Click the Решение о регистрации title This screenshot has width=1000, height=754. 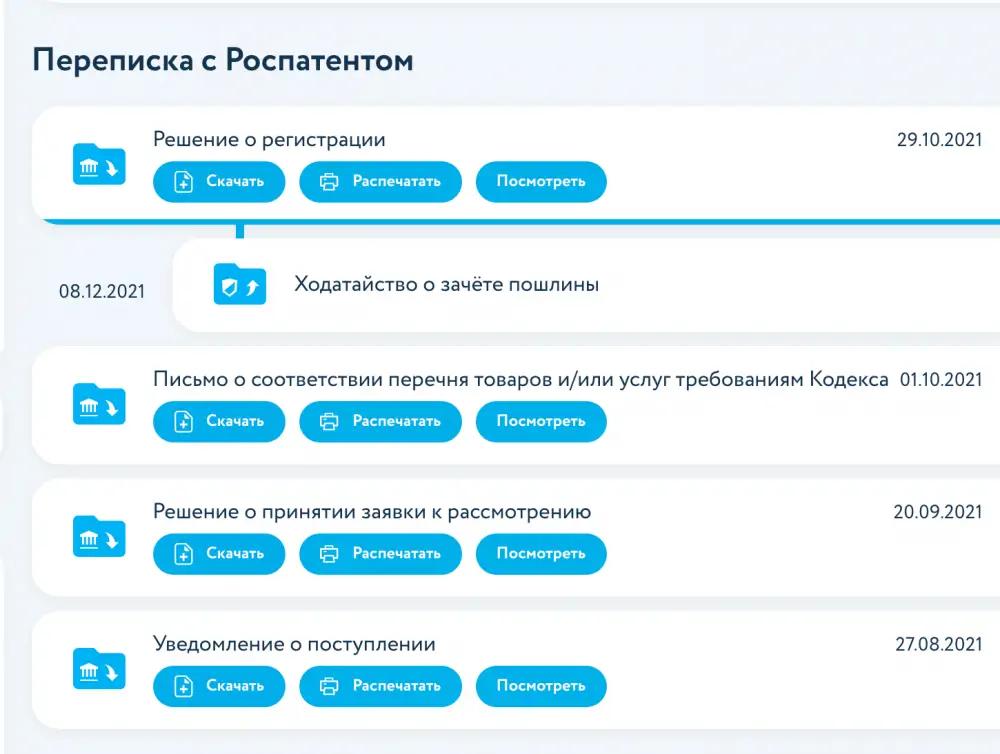(269, 140)
